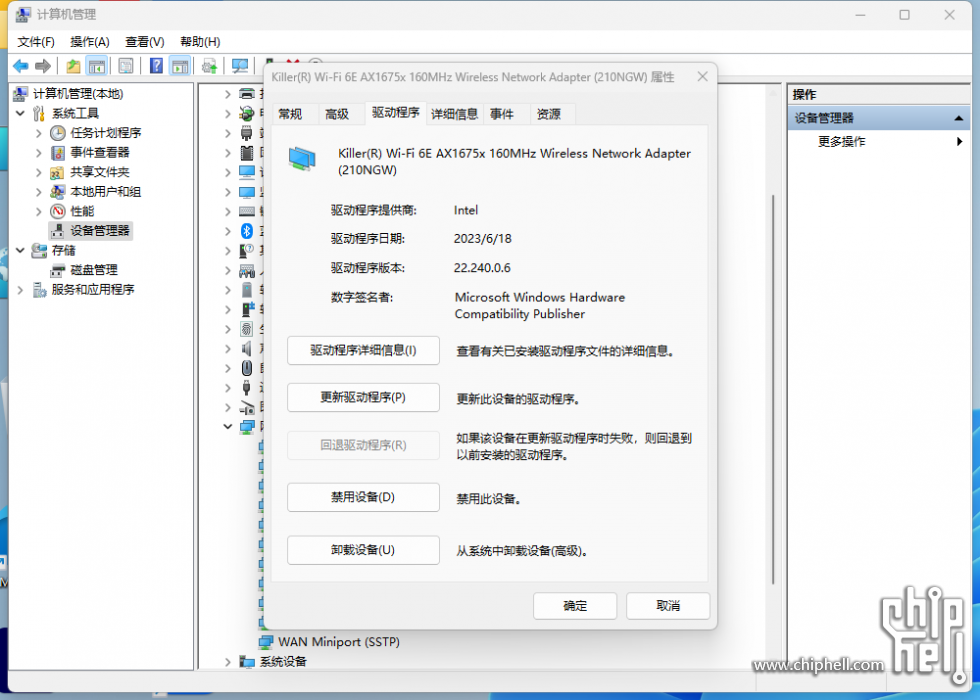Cancel dialog with 取消 button

click(668, 606)
